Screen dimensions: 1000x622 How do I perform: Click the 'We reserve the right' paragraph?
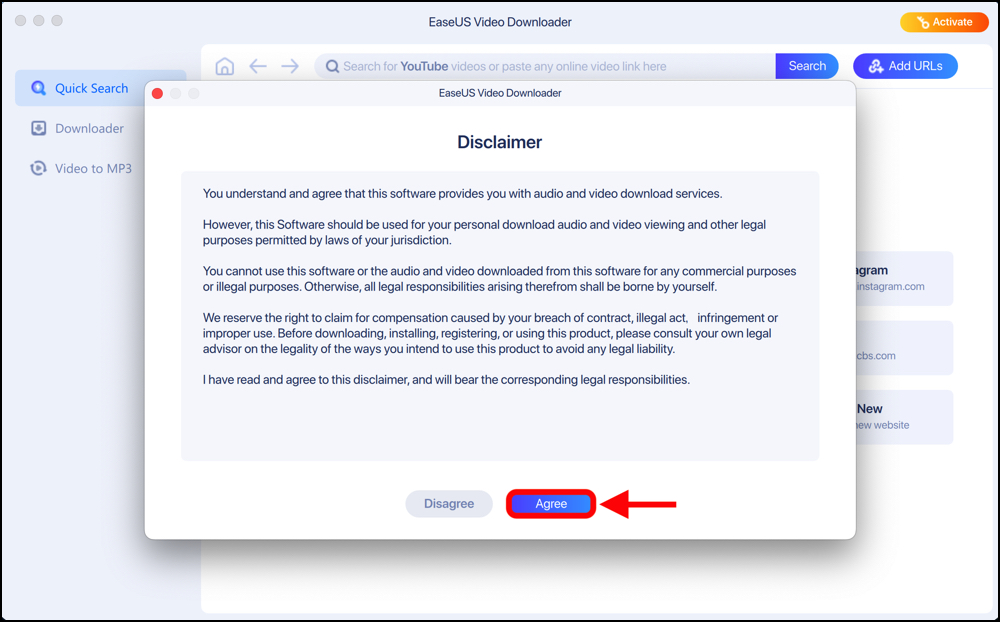point(490,334)
